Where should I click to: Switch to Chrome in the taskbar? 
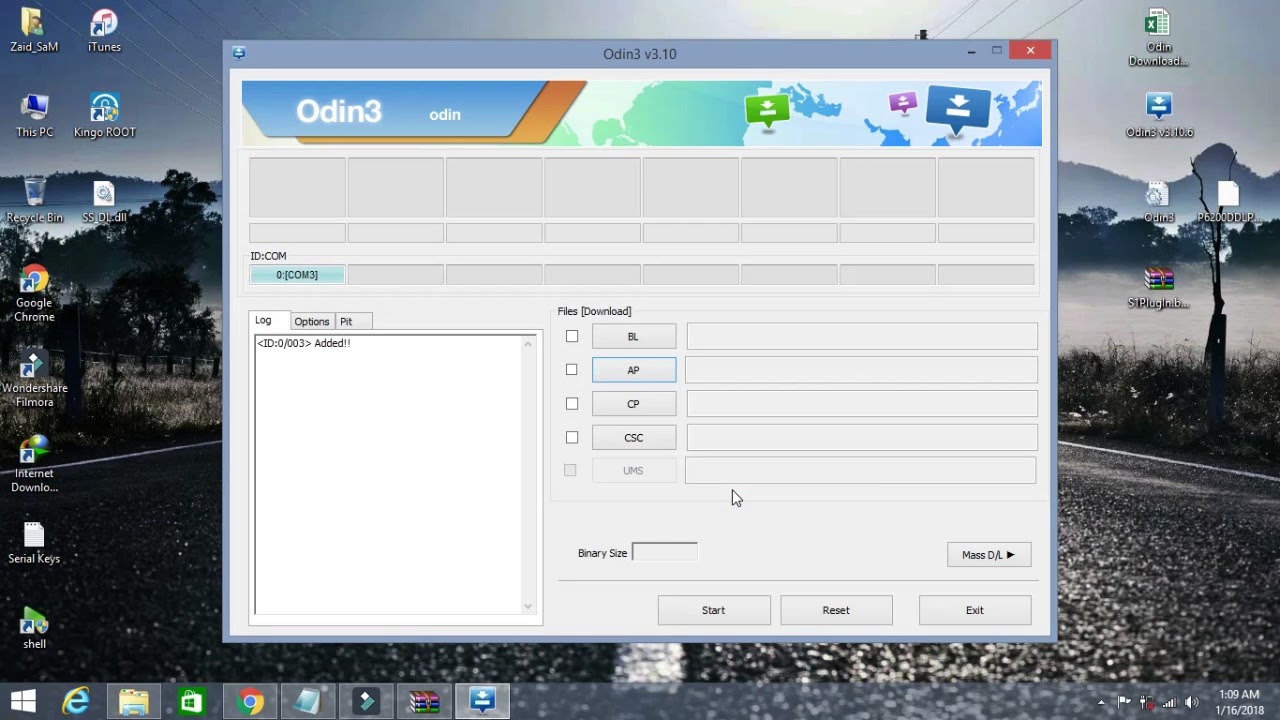click(250, 702)
